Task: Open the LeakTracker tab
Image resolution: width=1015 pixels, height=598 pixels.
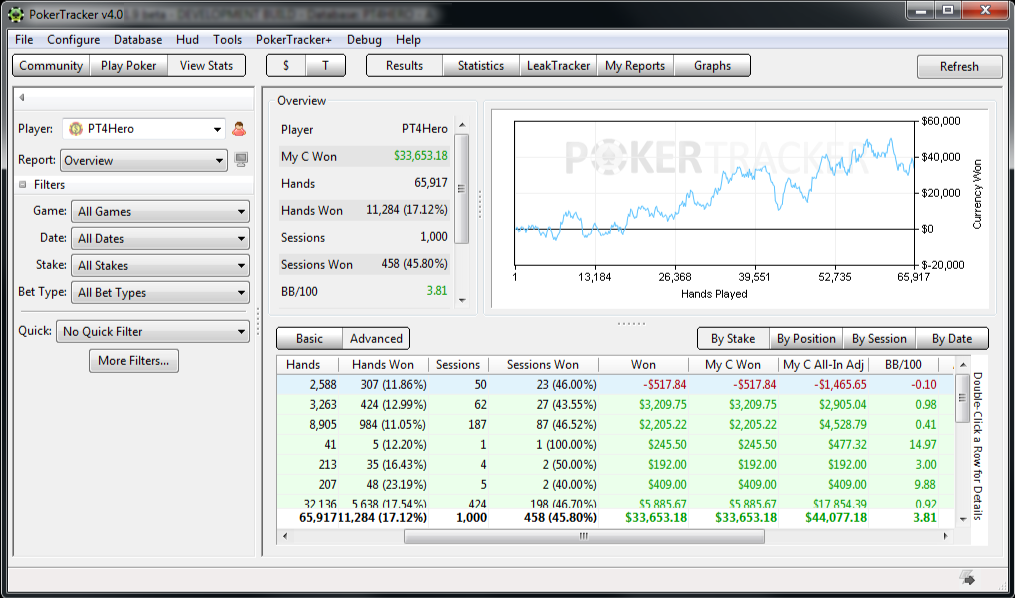Action: click(x=558, y=65)
